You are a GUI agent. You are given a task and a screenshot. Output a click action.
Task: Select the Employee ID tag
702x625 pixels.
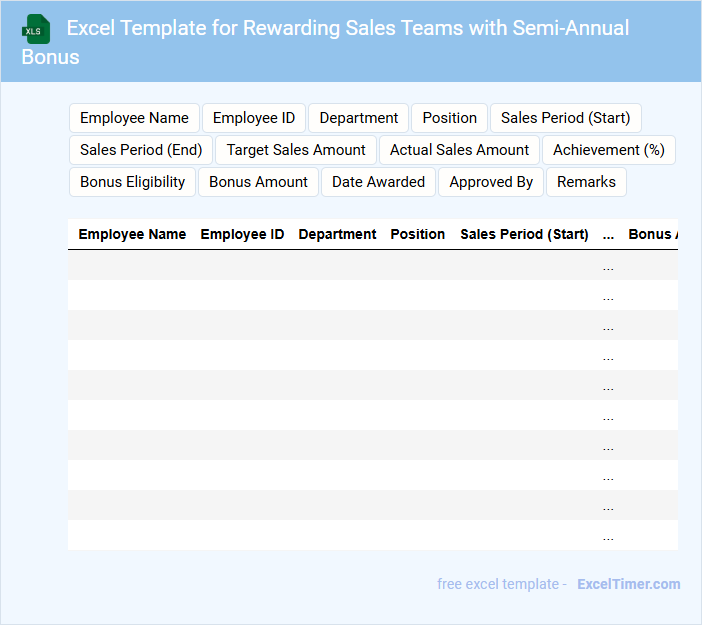254,118
